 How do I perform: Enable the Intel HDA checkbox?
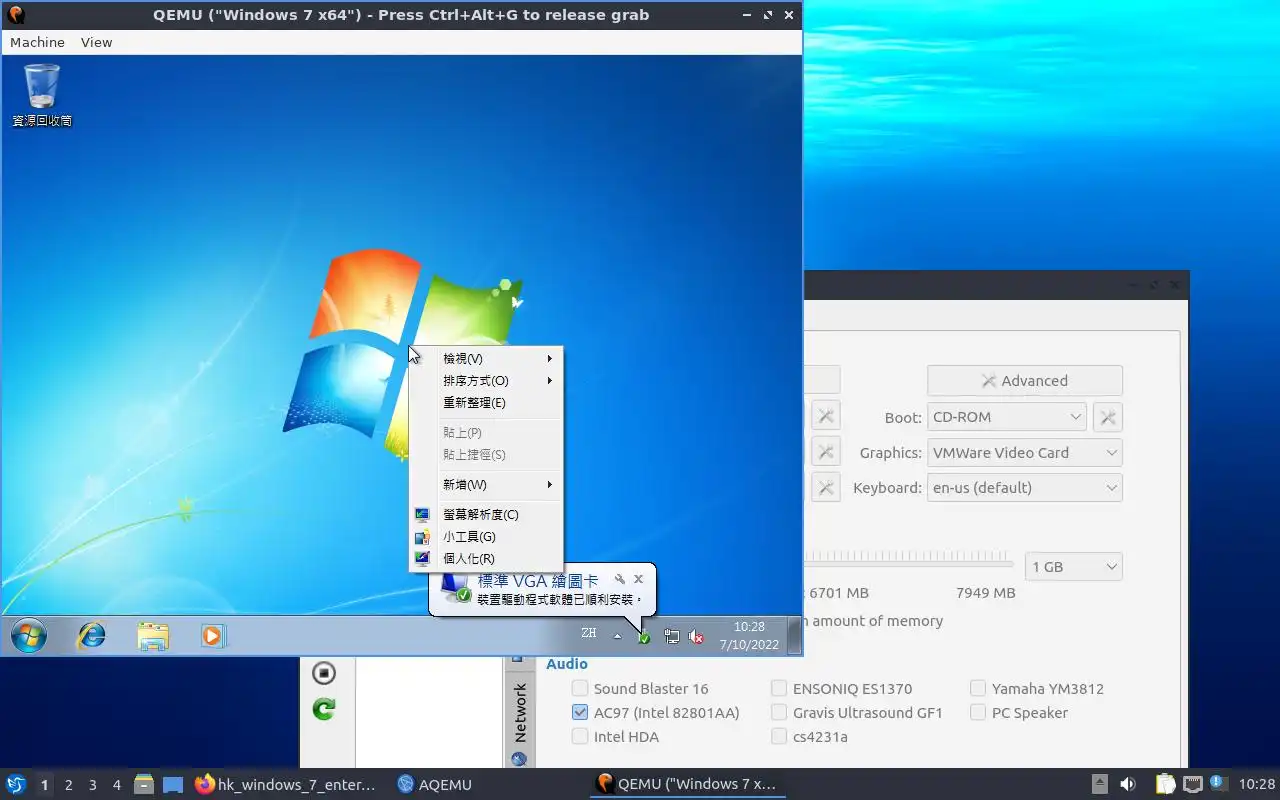coord(580,736)
